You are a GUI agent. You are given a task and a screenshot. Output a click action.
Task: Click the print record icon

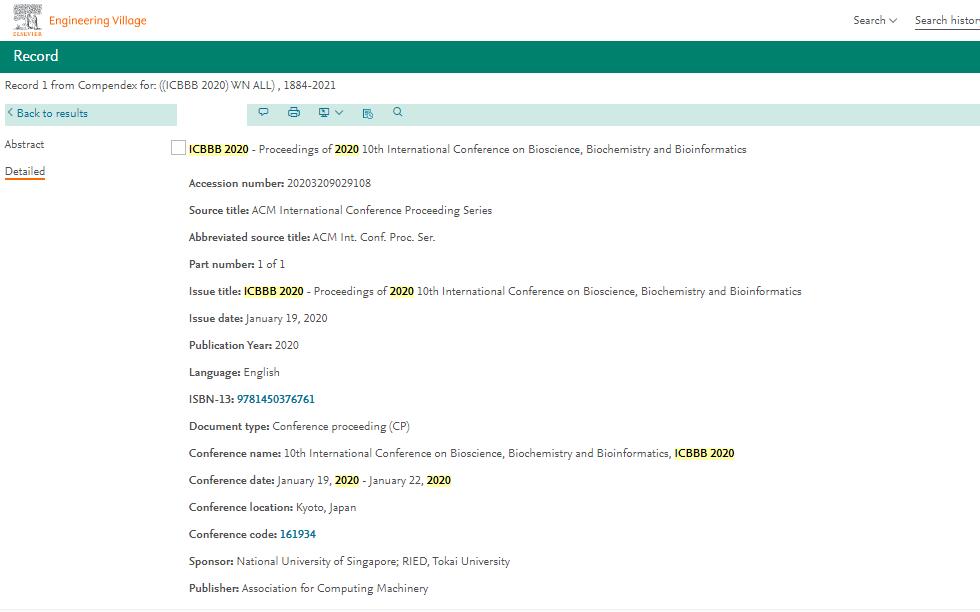[294, 113]
